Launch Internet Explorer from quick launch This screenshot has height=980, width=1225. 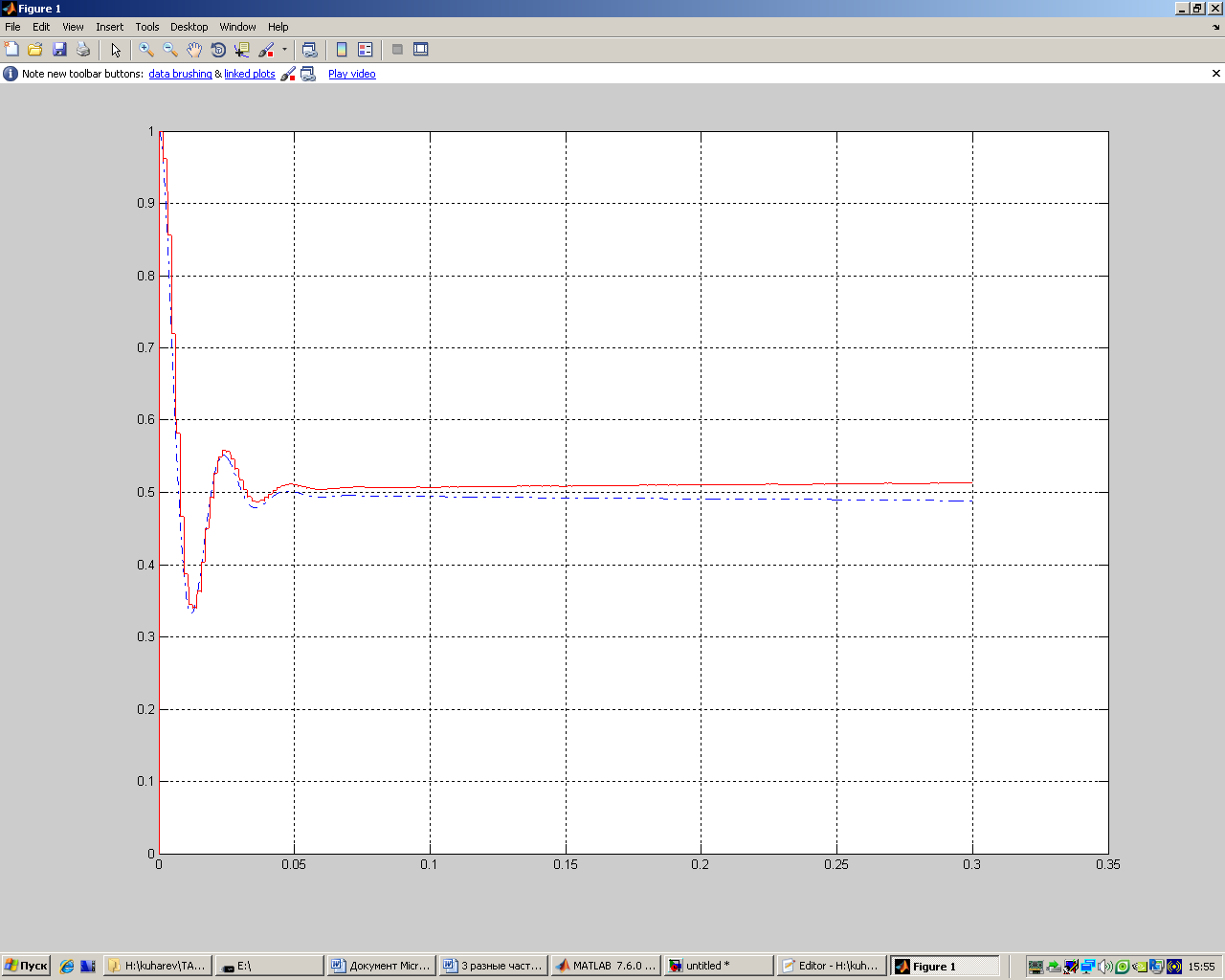[67, 967]
